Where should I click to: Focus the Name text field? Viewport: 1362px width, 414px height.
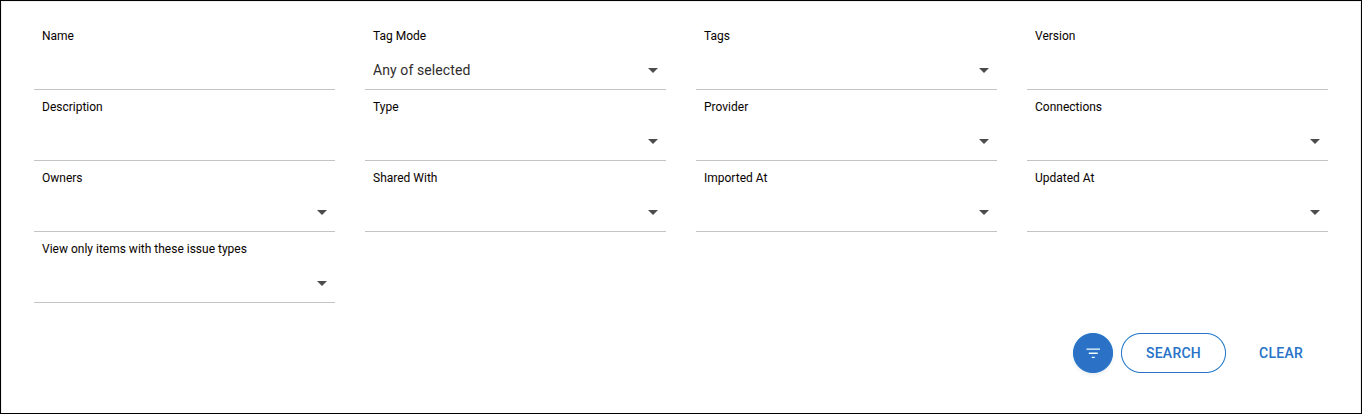tap(184, 71)
